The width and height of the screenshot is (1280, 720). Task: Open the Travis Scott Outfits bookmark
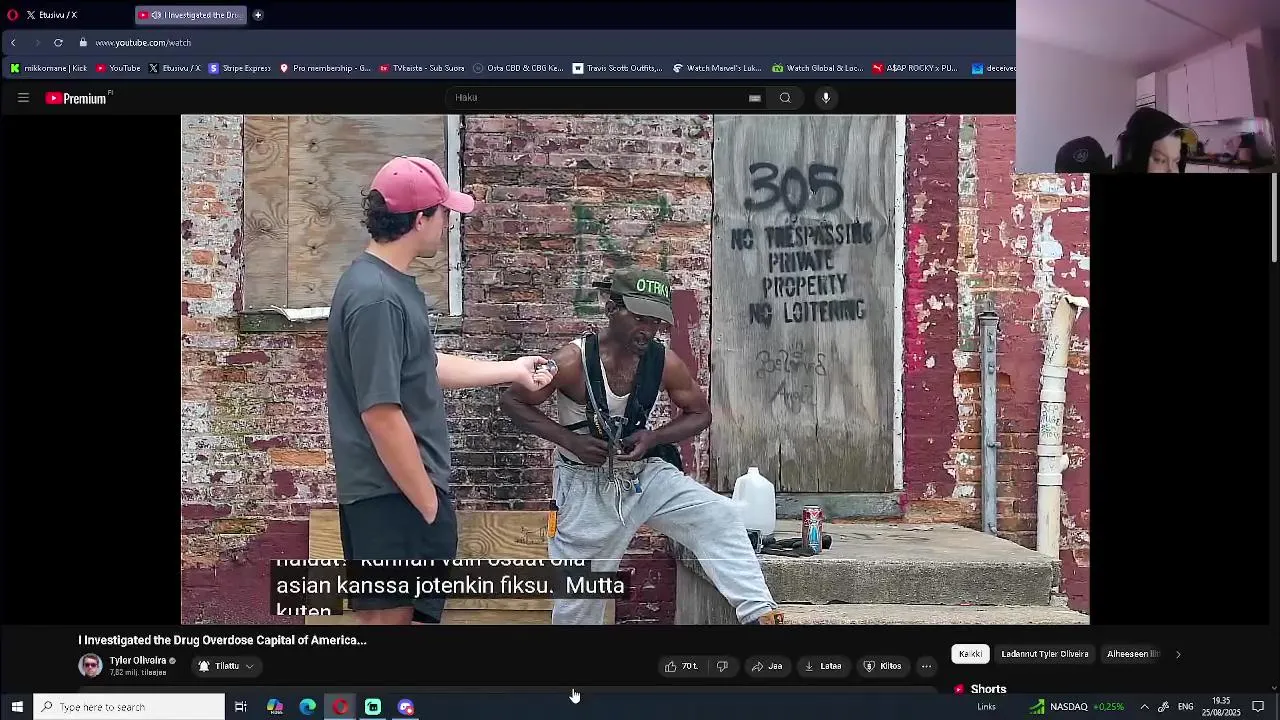pyautogui.click(x=617, y=68)
